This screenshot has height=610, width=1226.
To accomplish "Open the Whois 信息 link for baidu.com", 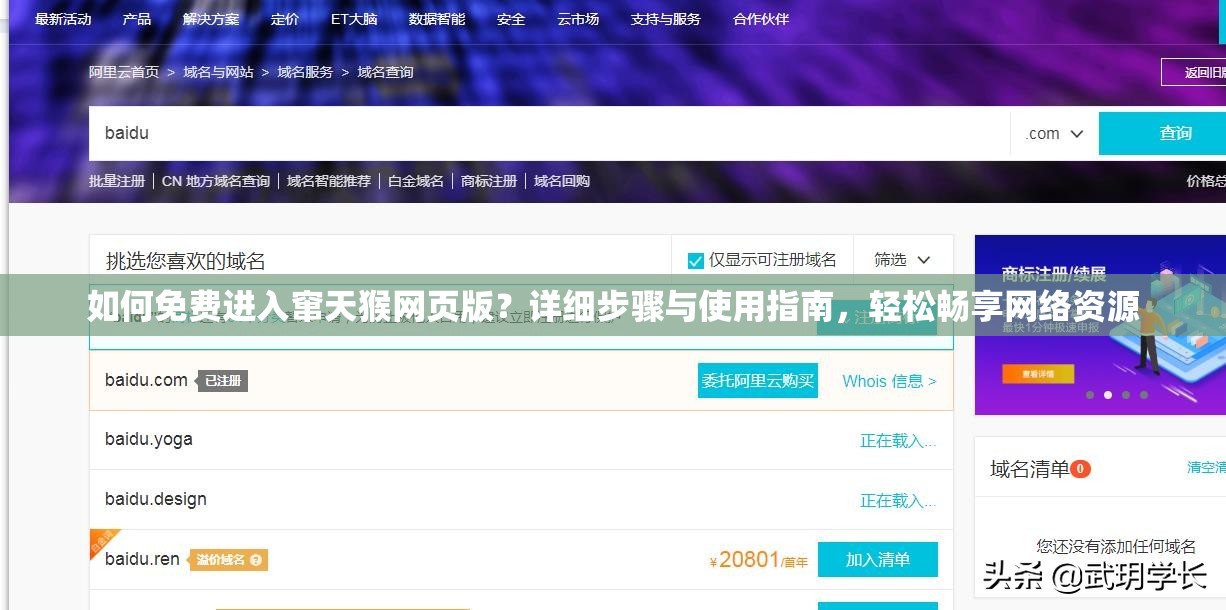I will (x=888, y=380).
